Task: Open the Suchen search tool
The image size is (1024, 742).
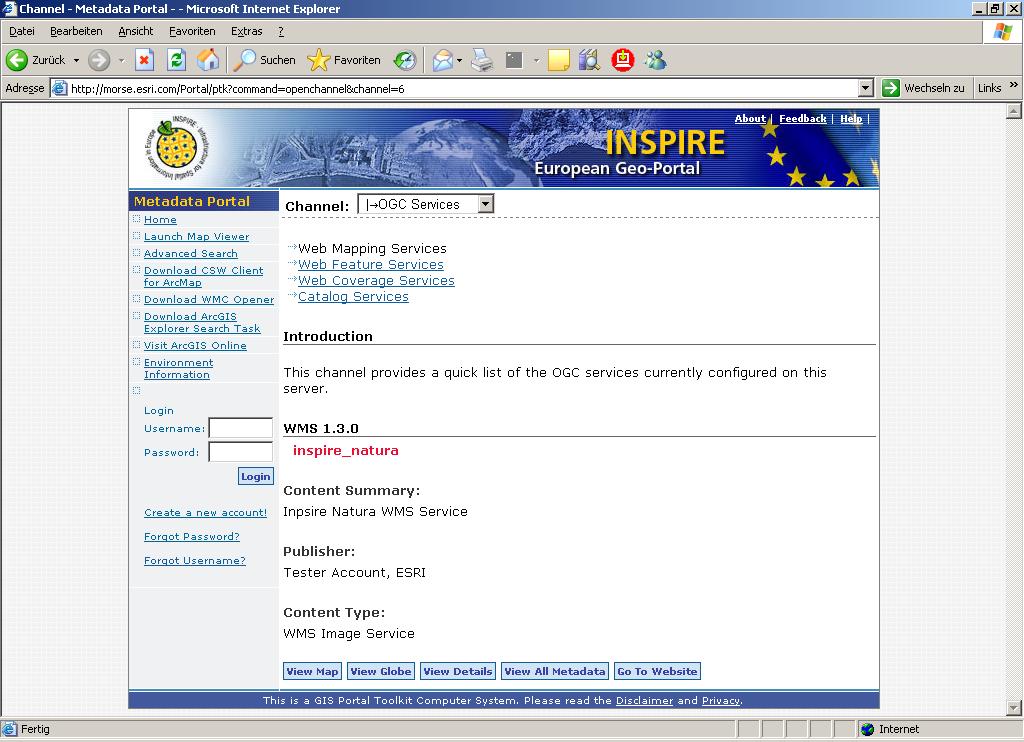Action: [265, 60]
